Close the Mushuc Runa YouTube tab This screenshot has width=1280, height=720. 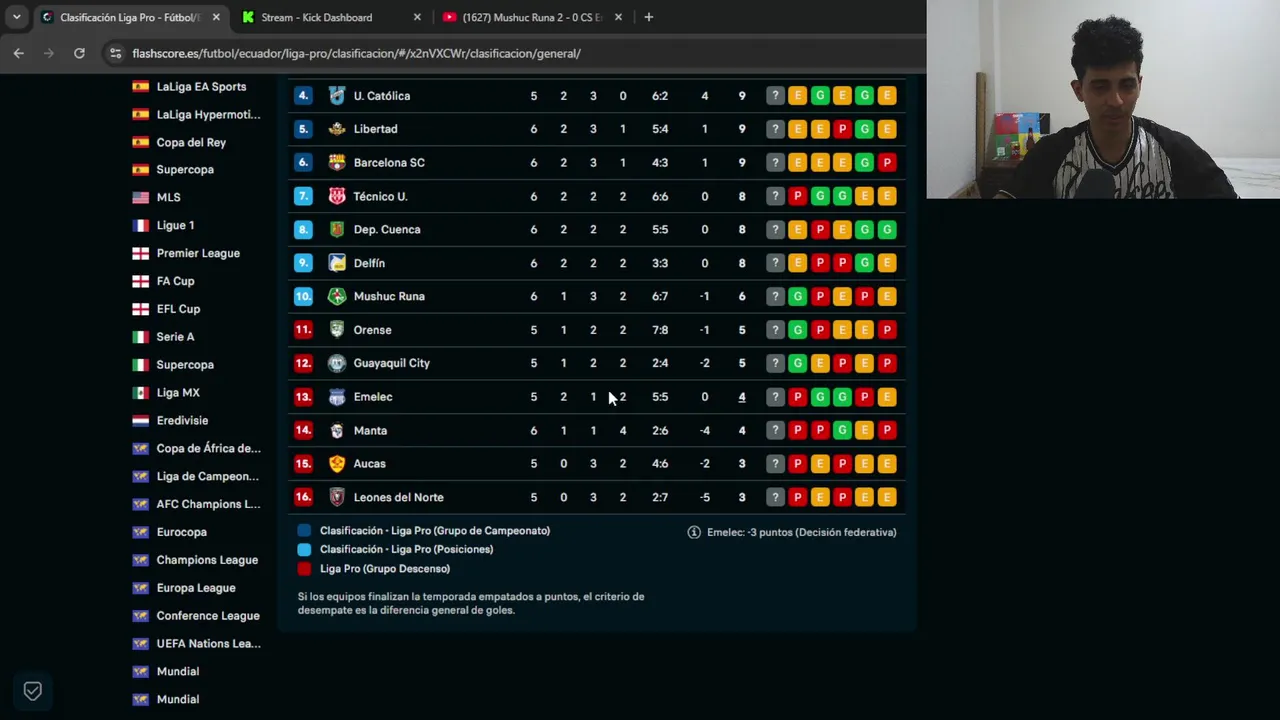click(x=618, y=17)
